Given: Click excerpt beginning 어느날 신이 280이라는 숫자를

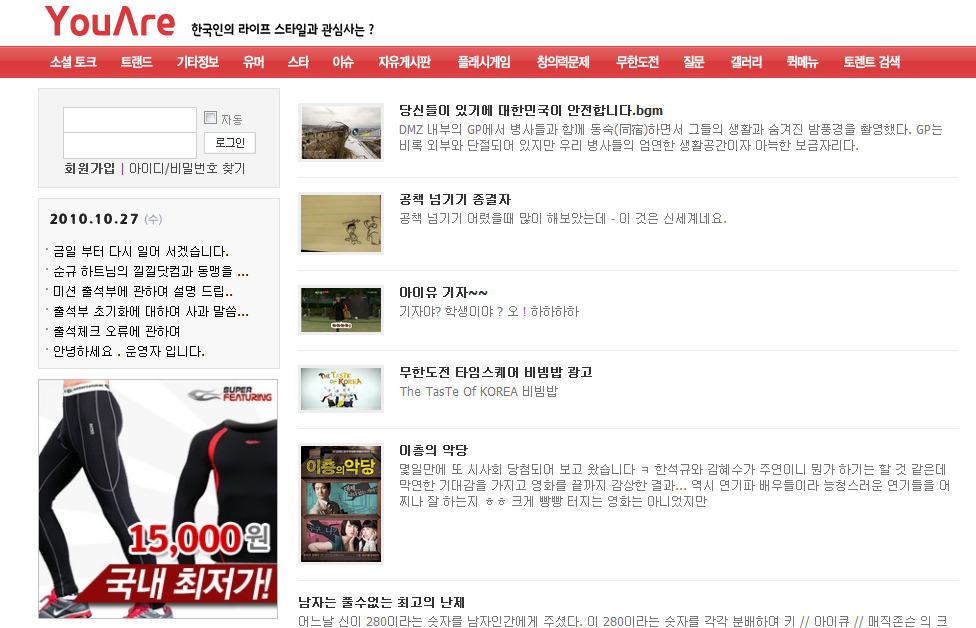Looking at the screenshot, I should point(623,621).
